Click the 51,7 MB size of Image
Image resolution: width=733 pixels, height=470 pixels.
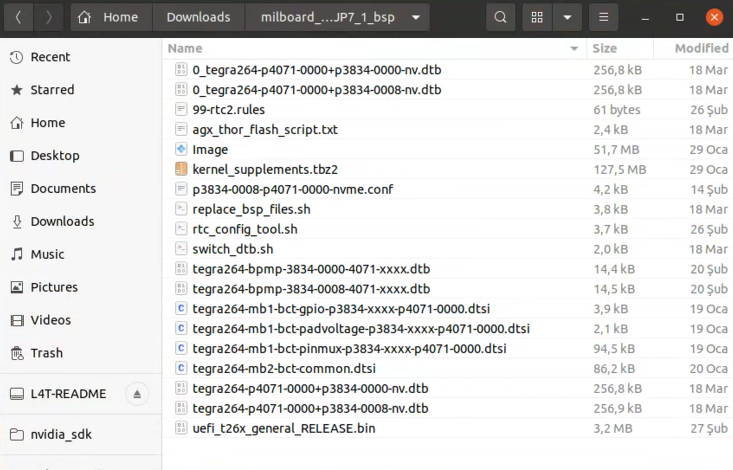tap(616, 150)
